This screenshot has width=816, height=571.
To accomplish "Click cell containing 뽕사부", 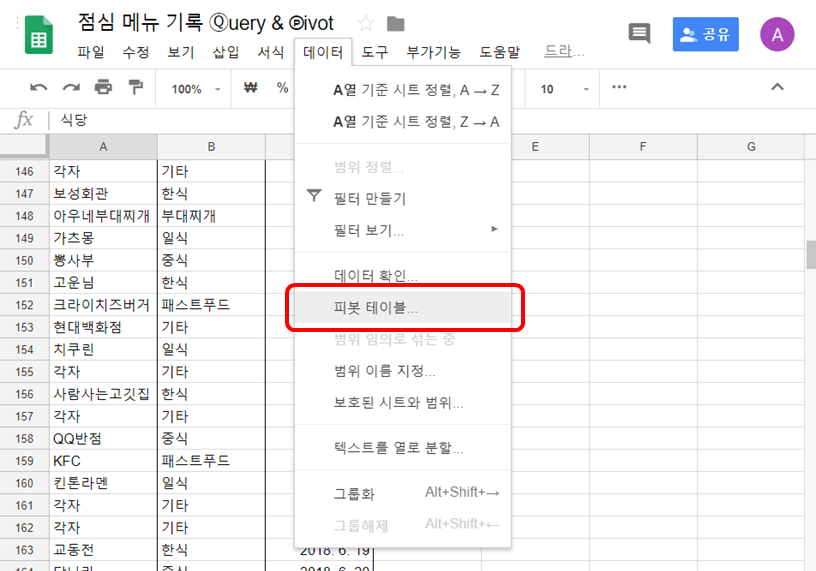I will pyautogui.click(x=103, y=260).
